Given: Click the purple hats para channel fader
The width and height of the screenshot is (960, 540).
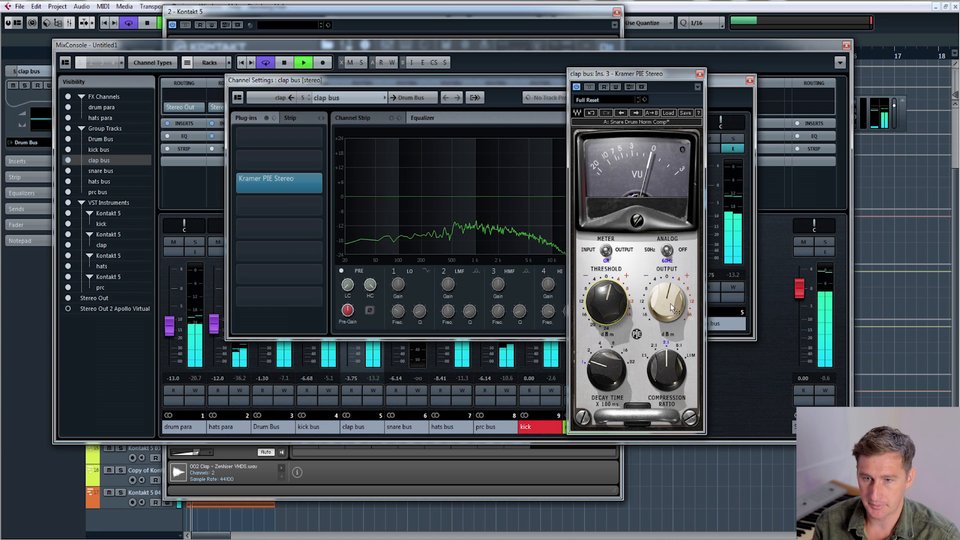Looking at the screenshot, I should pos(214,323).
